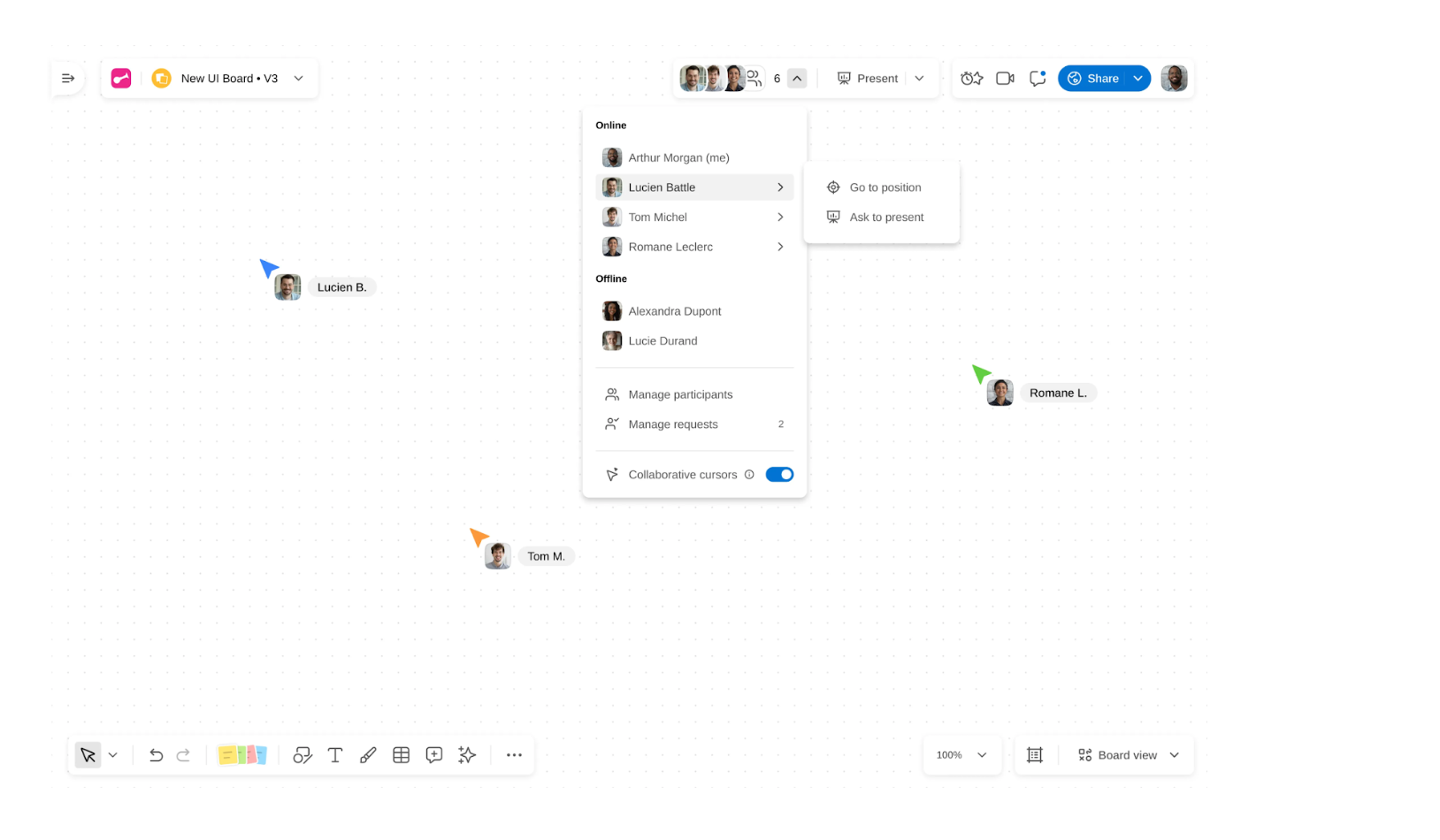1440x840 pixels.
Task: Open Manage participants
Action: [679, 394]
